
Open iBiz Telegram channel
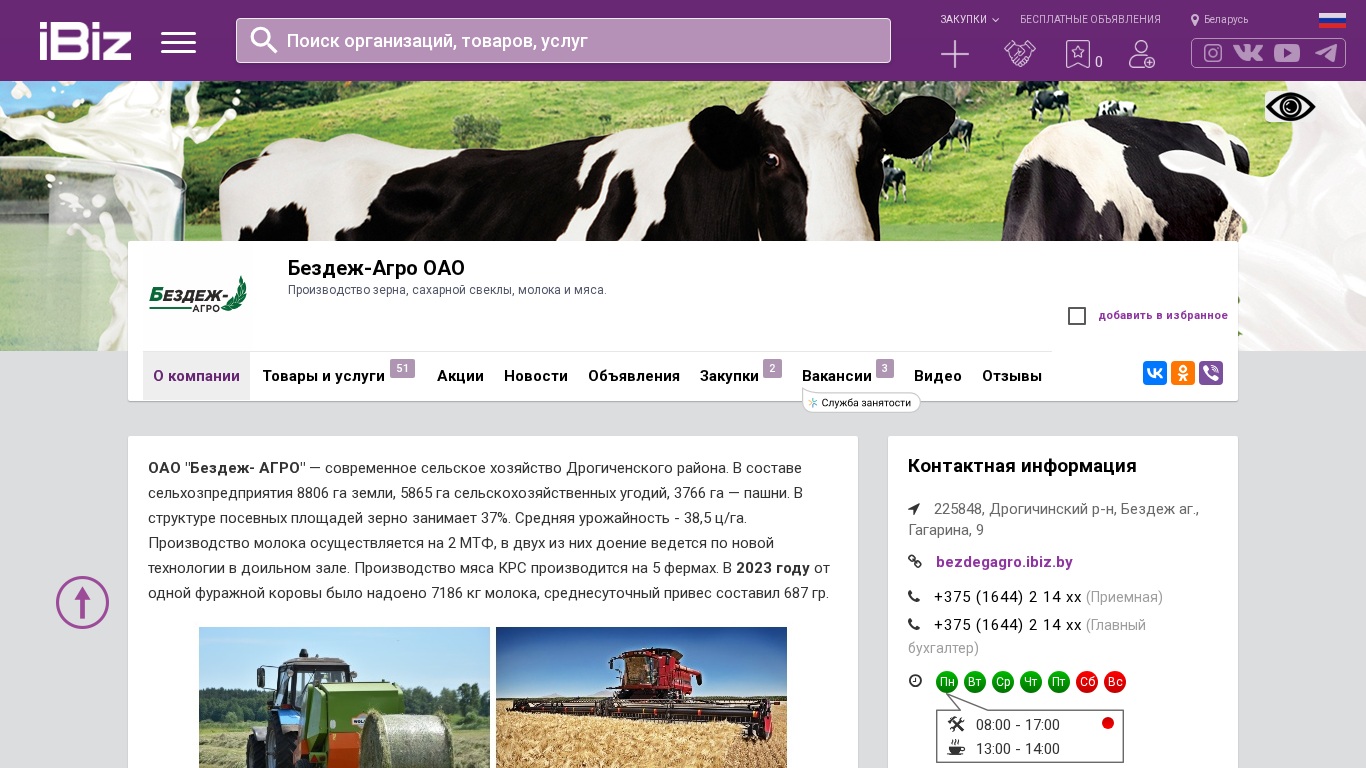tap(1326, 53)
